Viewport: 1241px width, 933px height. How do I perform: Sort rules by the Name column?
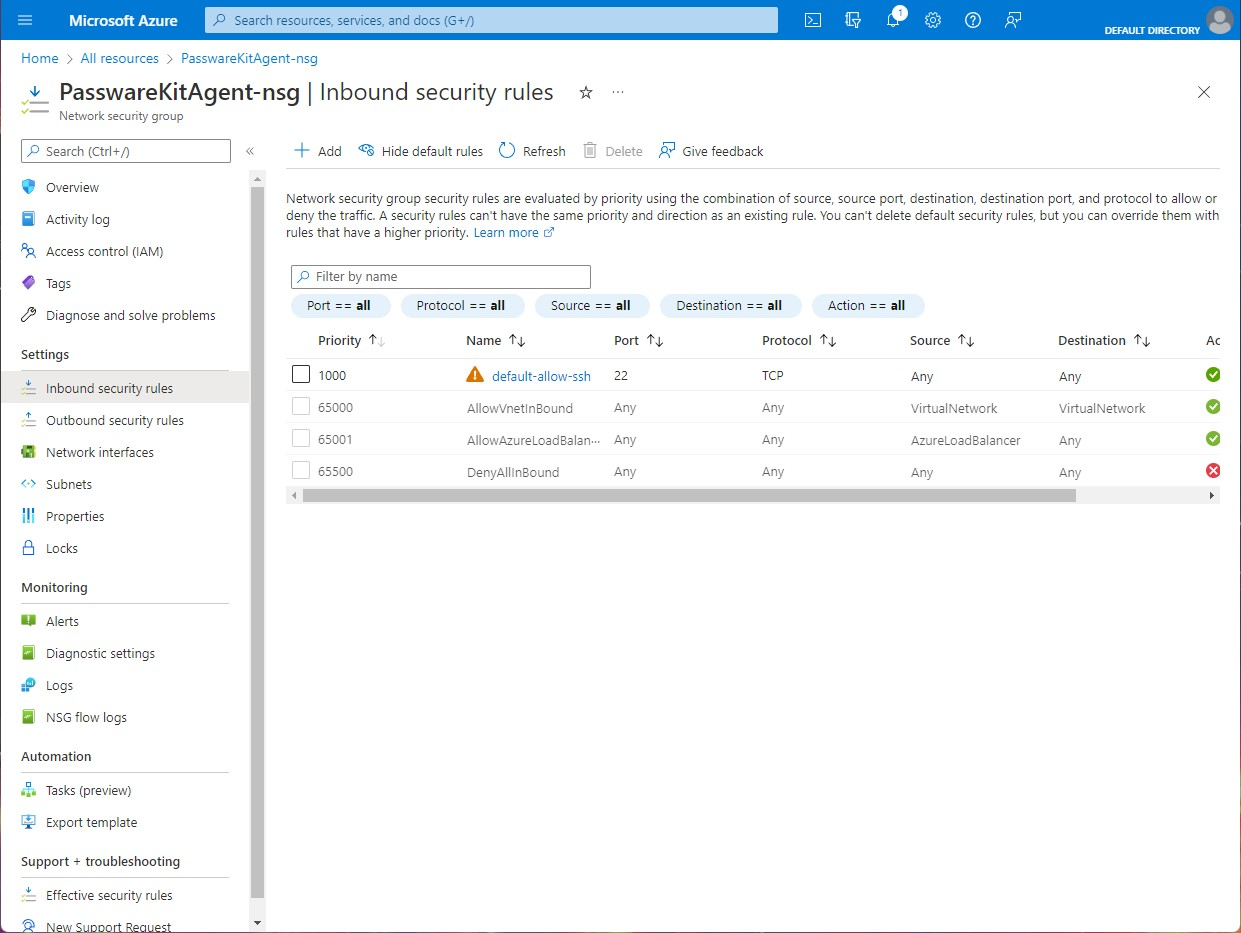point(496,341)
